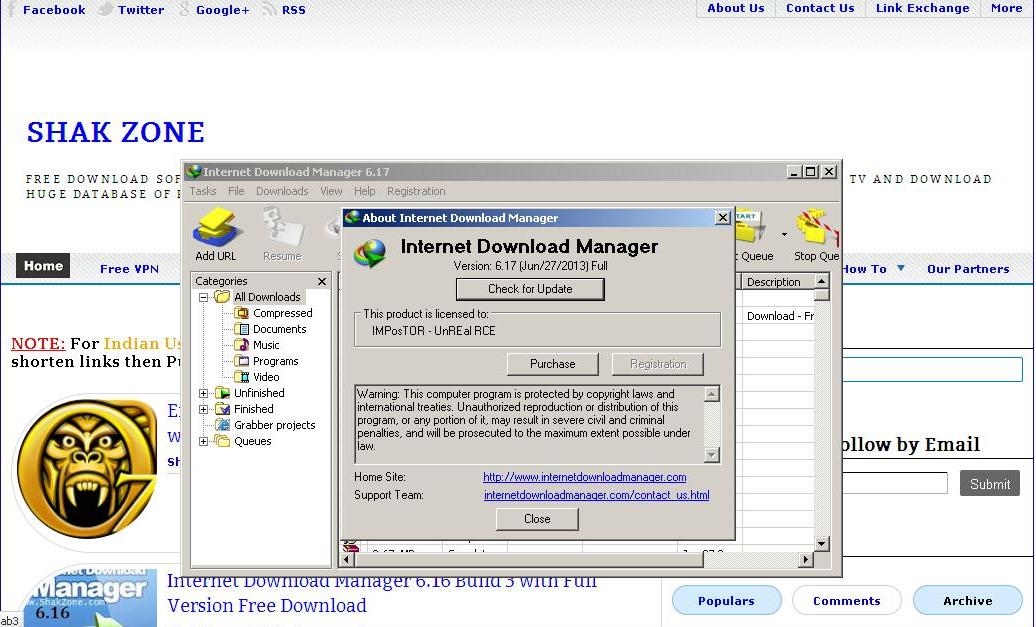The height and width of the screenshot is (627, 1036).
Task: Click the Google+ link at top
Action: coord(223,10)
